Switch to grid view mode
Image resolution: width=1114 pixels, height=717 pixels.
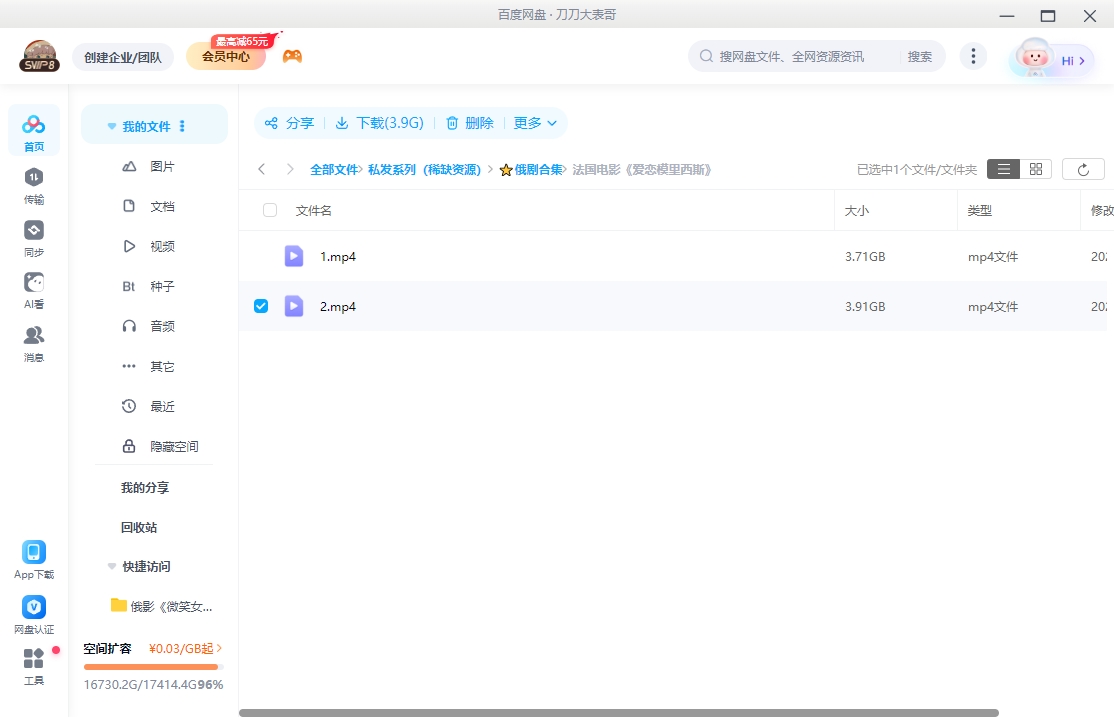(x=1035, y=169)
